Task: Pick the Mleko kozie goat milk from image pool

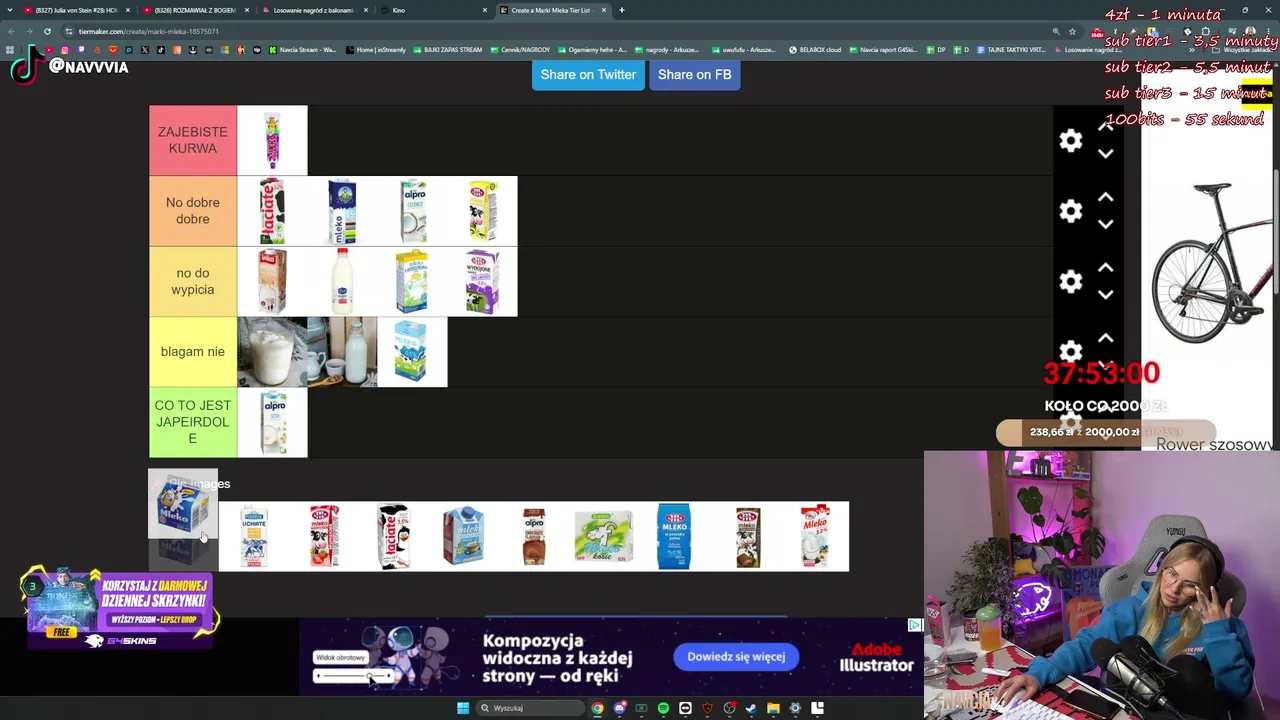Action: 604,537
